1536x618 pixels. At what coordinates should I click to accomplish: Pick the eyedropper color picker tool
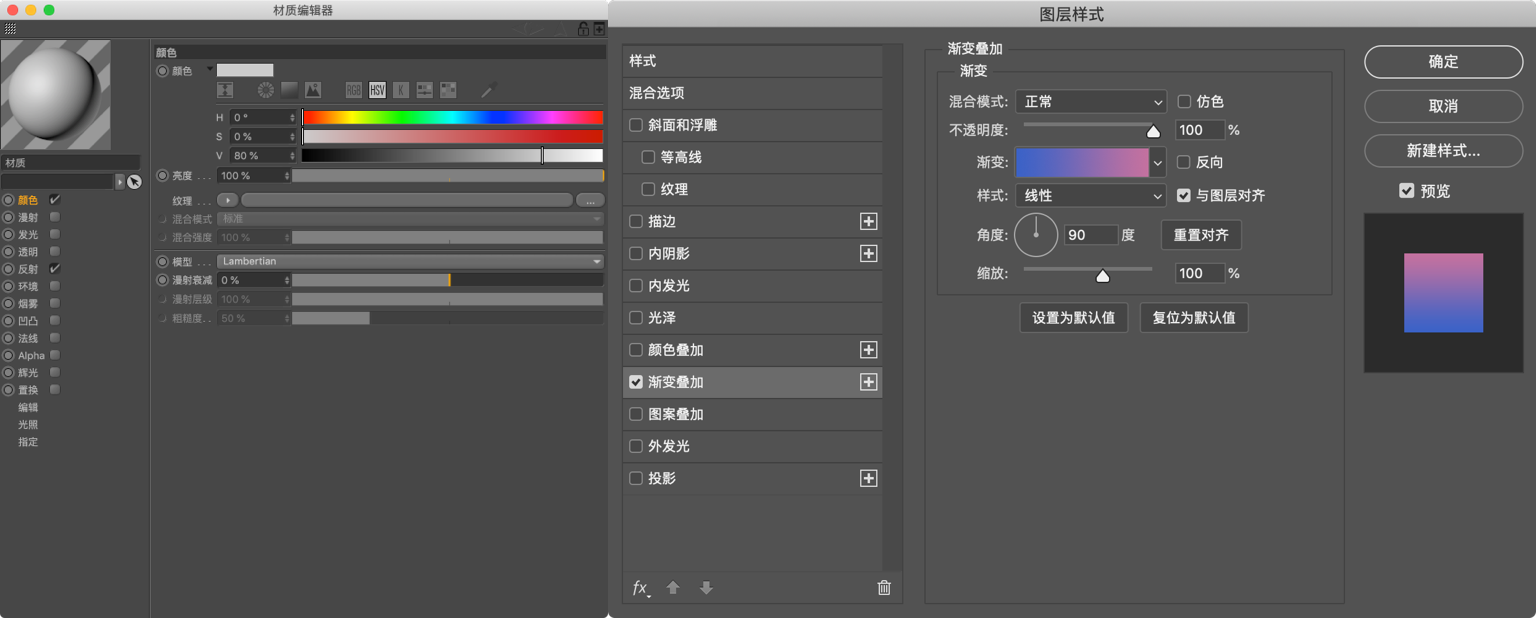coord(489,90)
